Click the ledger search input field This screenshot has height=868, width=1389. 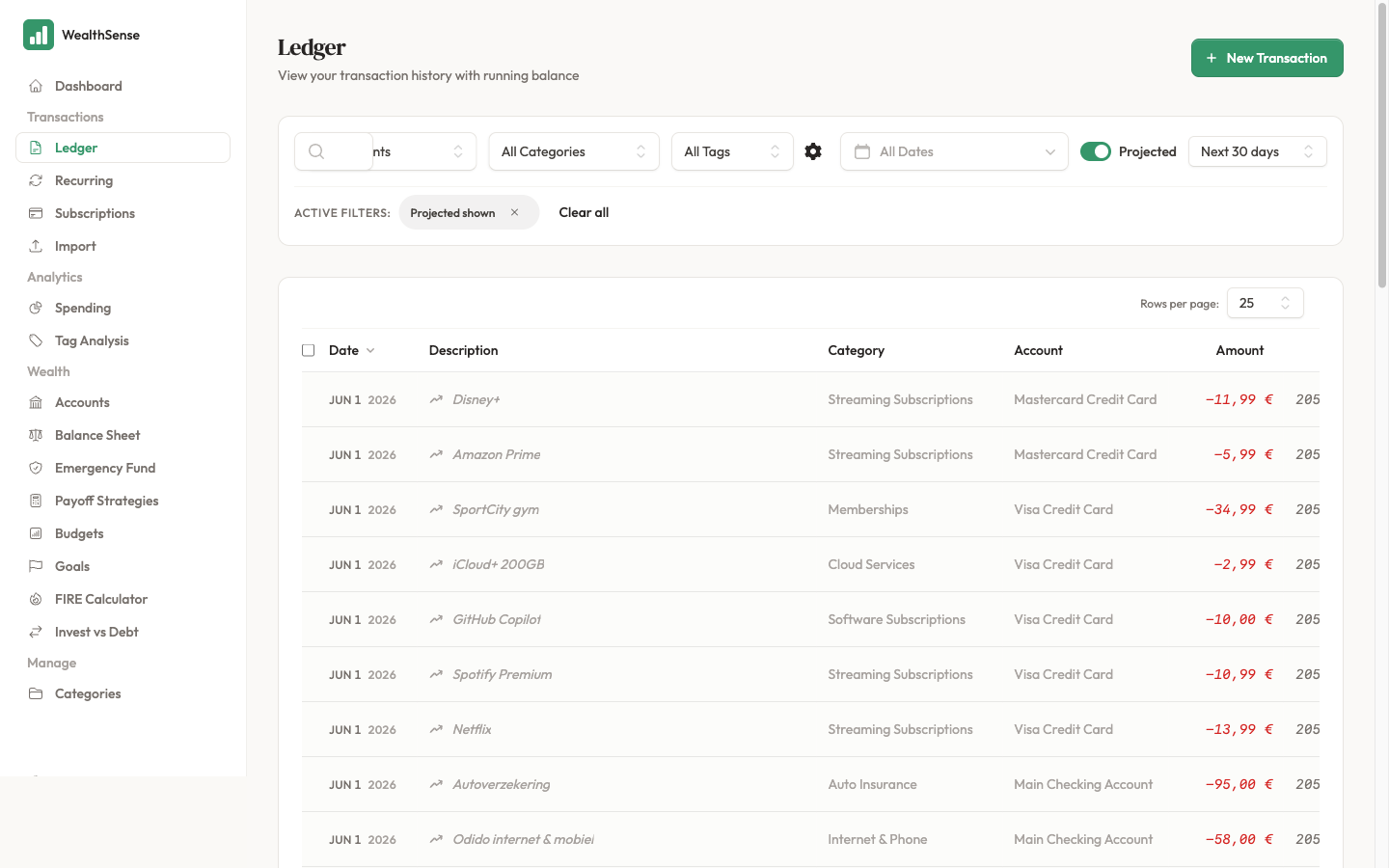point(334,151)
